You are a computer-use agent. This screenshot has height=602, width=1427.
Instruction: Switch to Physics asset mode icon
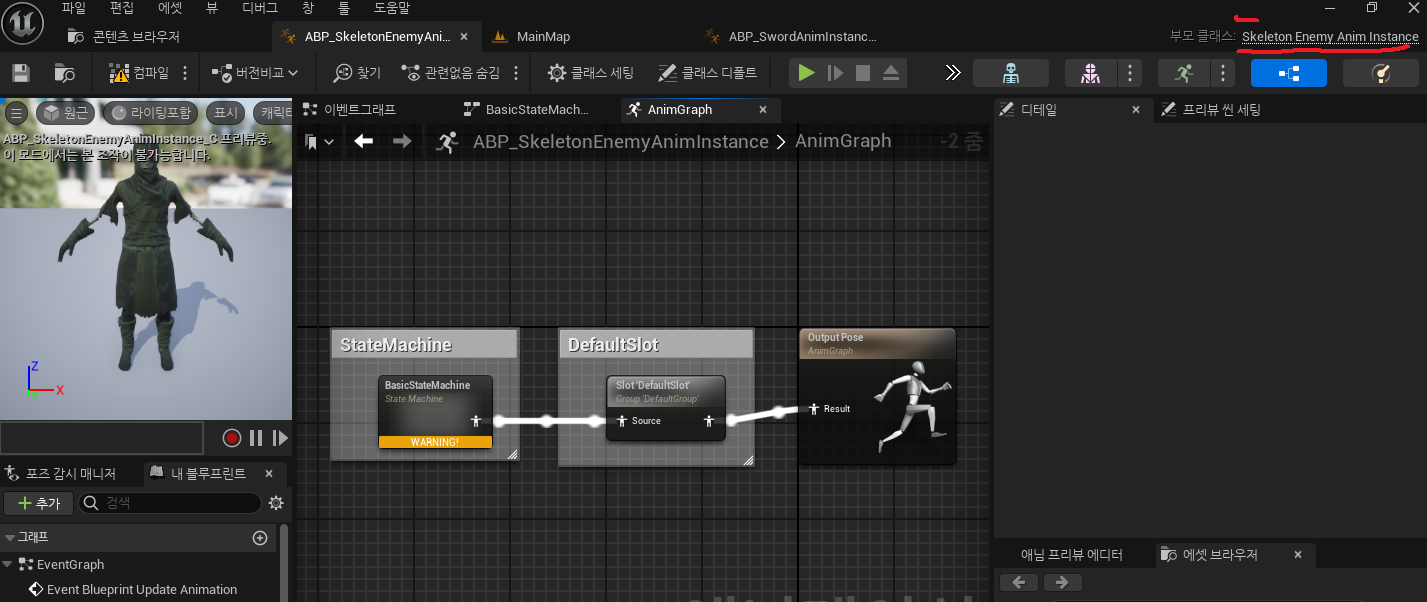1380,73
